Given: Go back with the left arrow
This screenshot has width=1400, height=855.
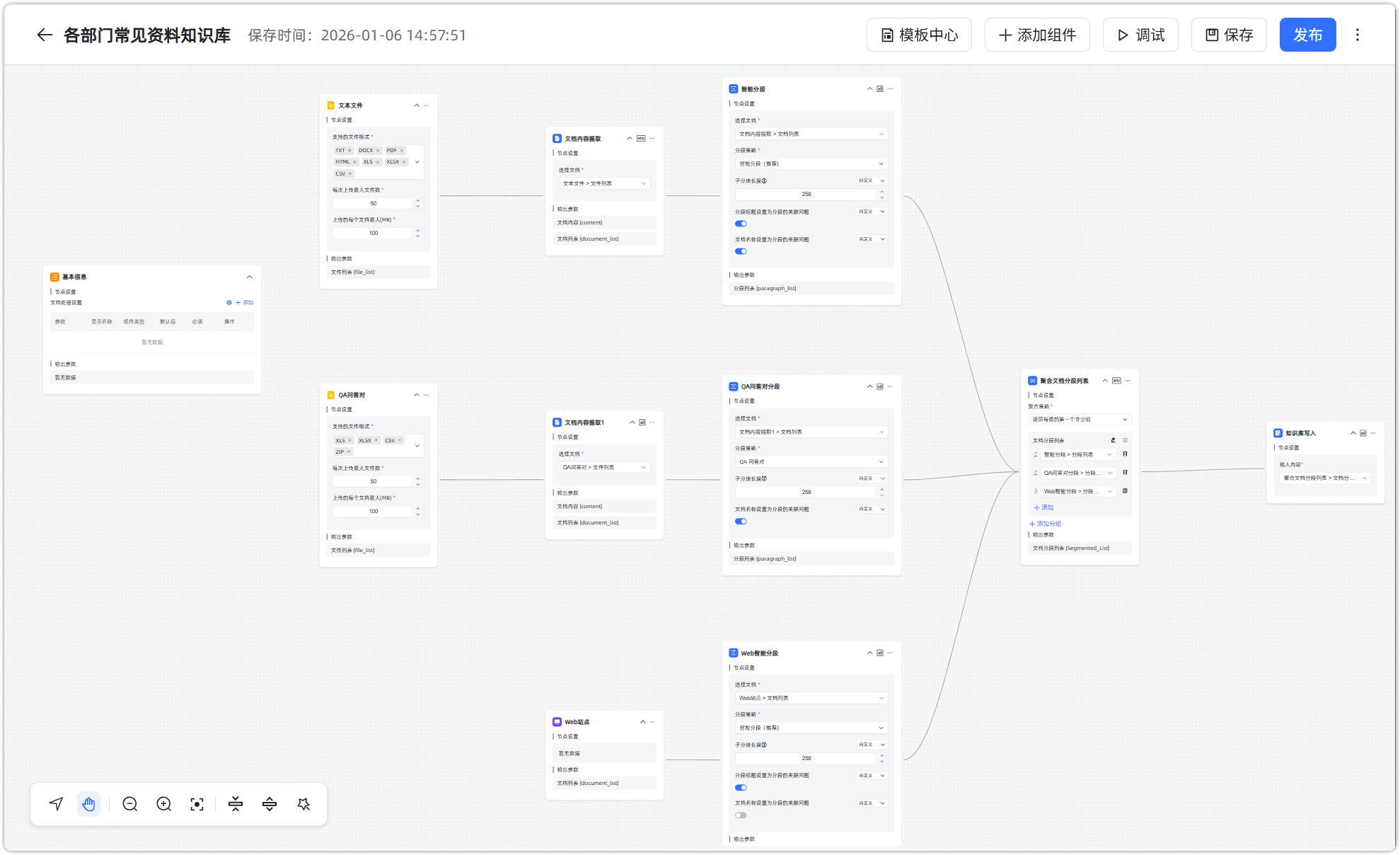Looking at the screenshot, I should pos(45,35).
